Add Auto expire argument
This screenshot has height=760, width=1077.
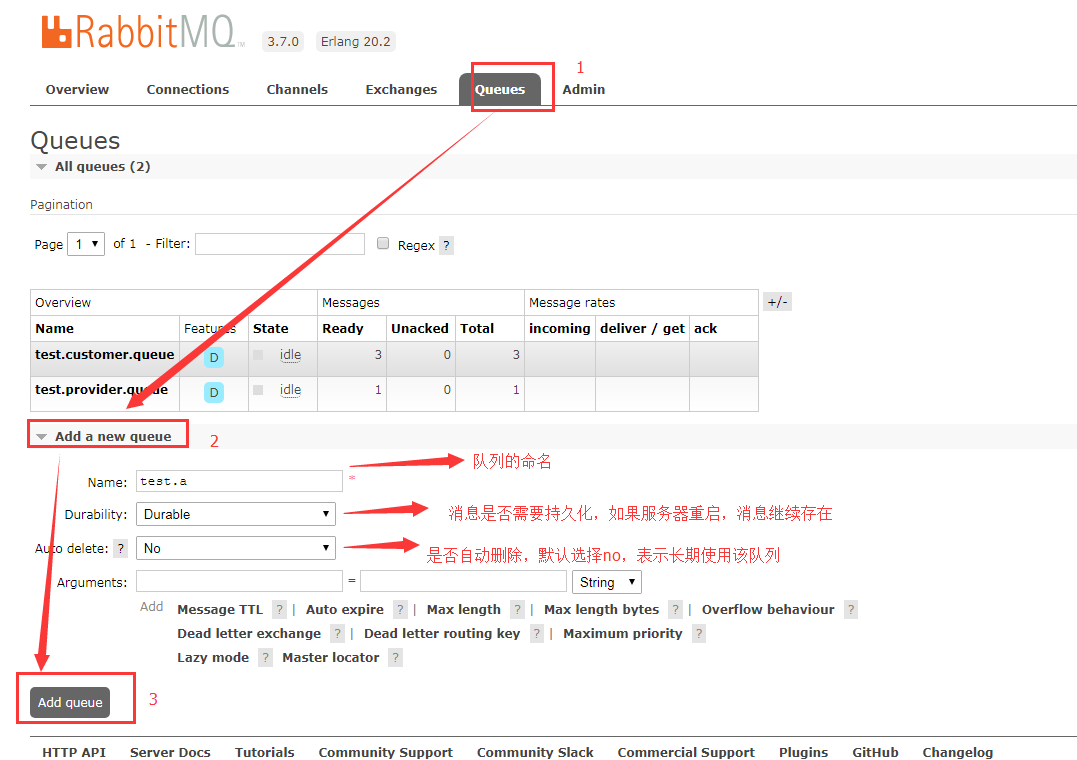(345, 610)
